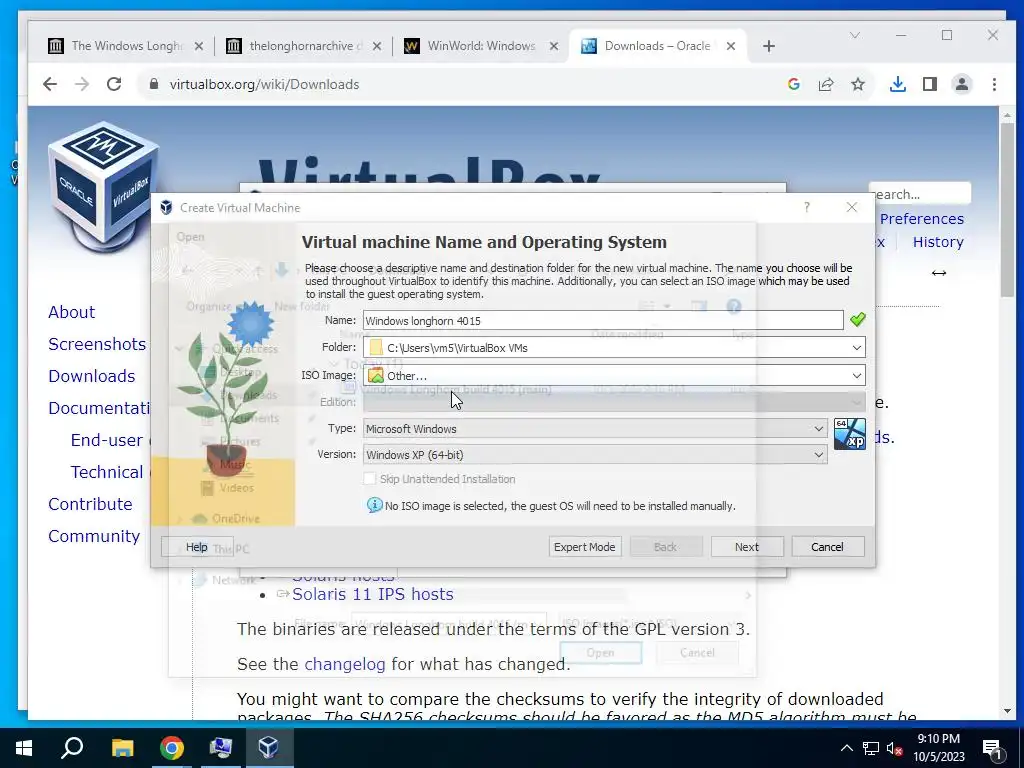Click the virtual machine Name field

[603, 321]
